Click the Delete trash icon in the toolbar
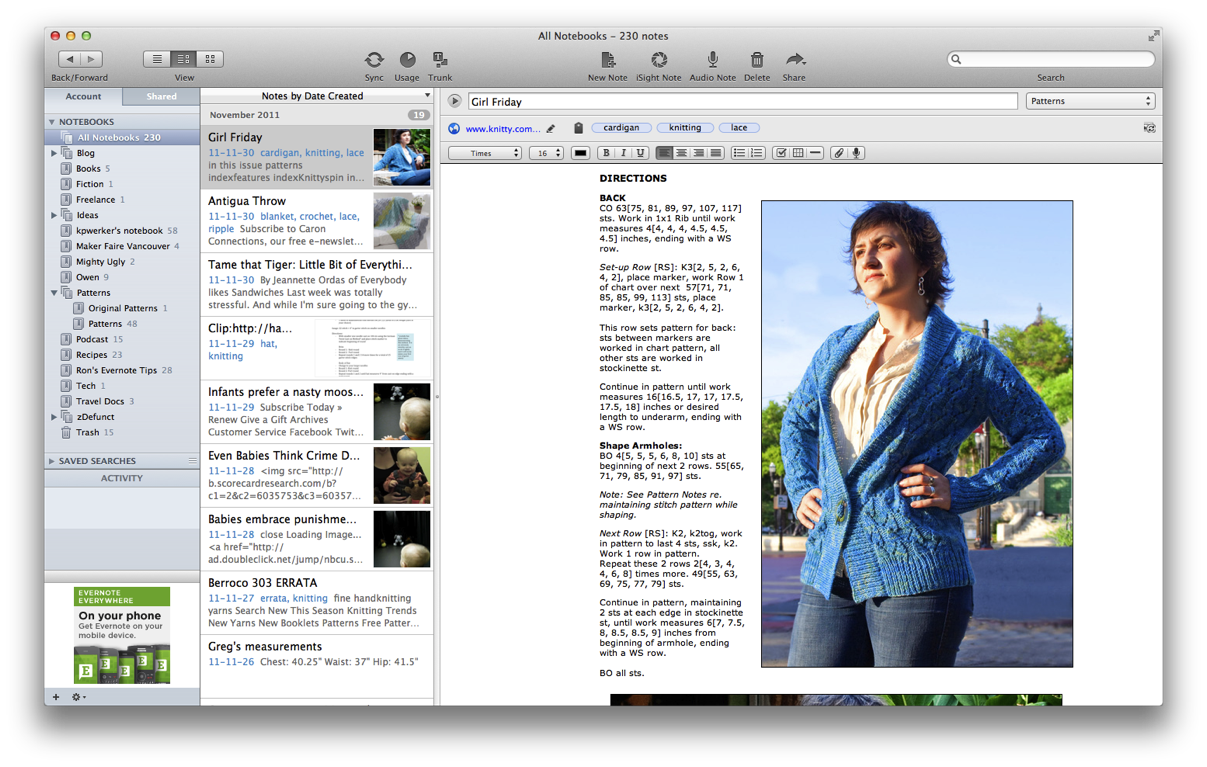1207x767 pixels. point(757,60)
